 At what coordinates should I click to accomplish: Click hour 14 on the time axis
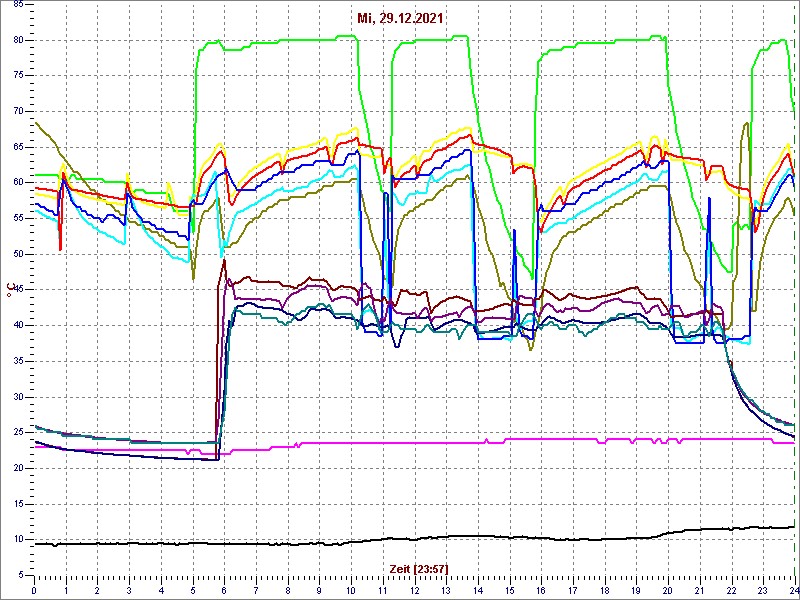(x=478, y=589)
